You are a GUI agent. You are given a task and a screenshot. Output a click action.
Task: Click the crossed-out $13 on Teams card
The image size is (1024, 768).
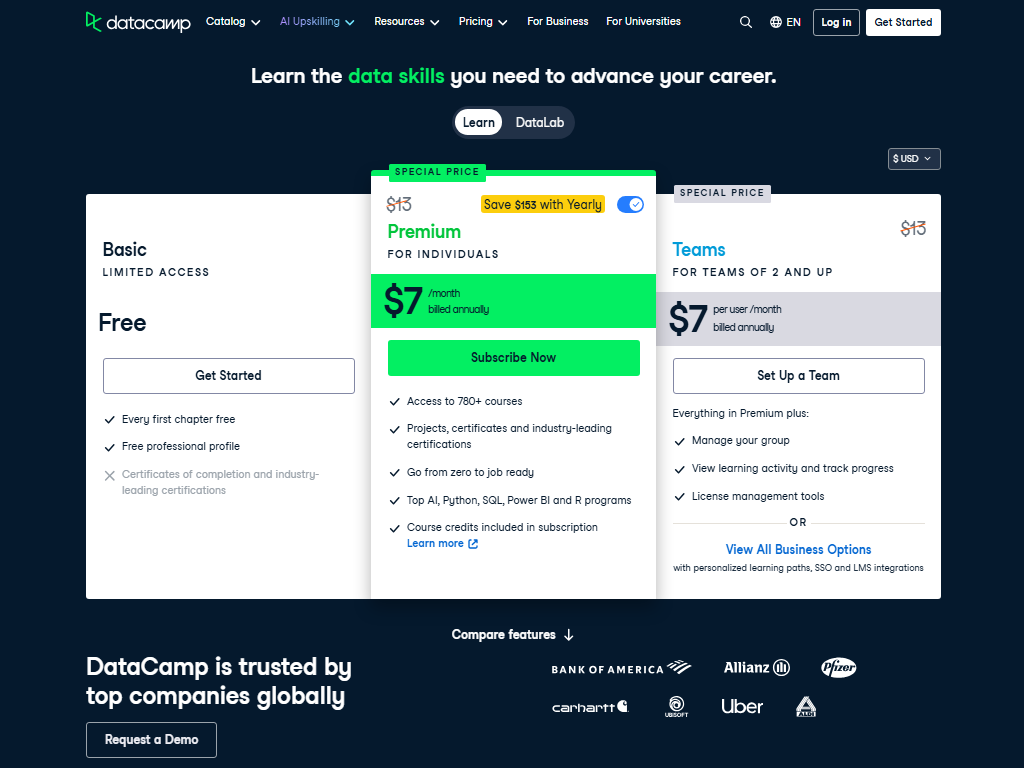pyautogui.click(x=913, y=229)
